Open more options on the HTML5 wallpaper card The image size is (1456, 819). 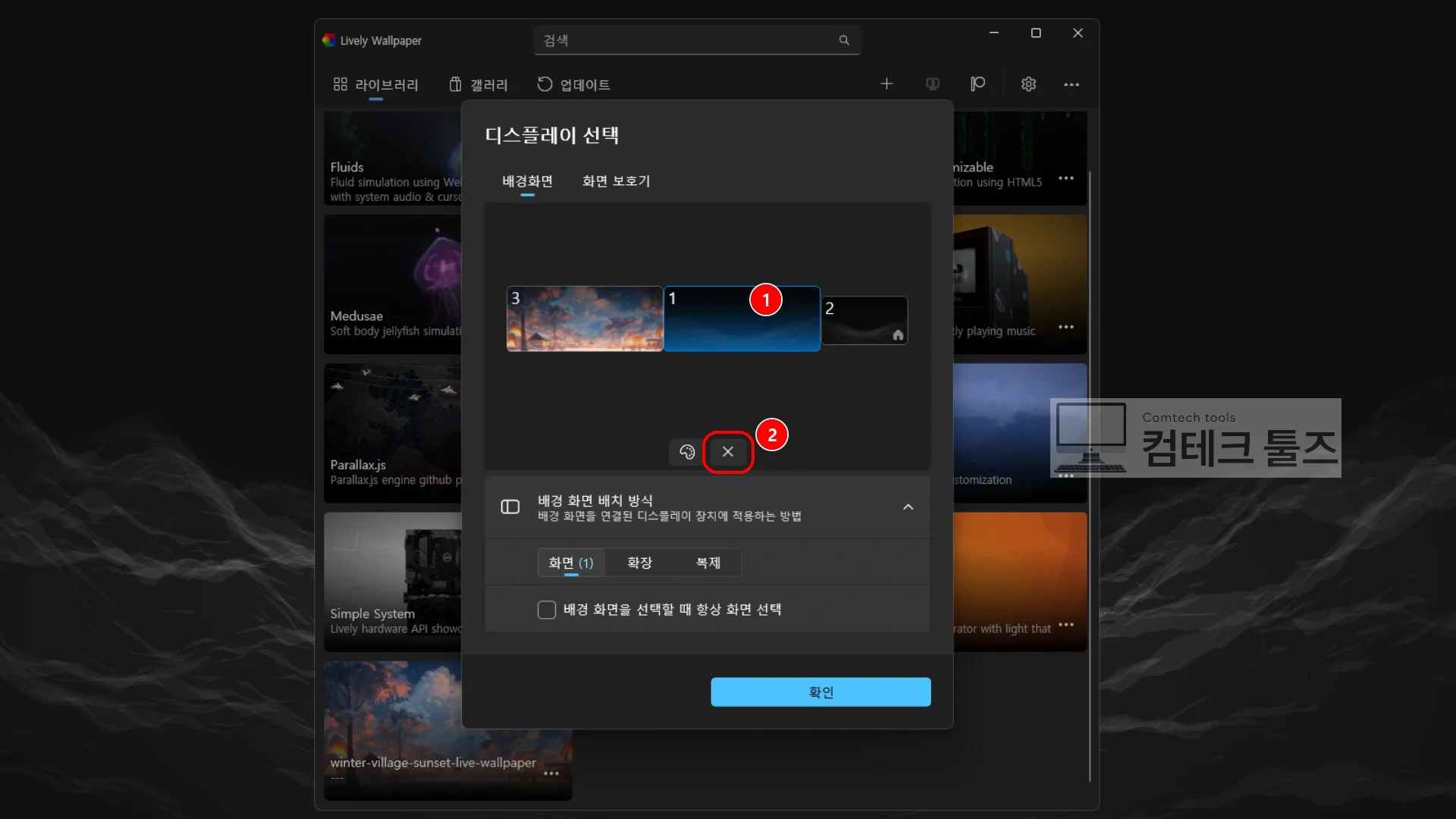click(x=1066, y=178)
